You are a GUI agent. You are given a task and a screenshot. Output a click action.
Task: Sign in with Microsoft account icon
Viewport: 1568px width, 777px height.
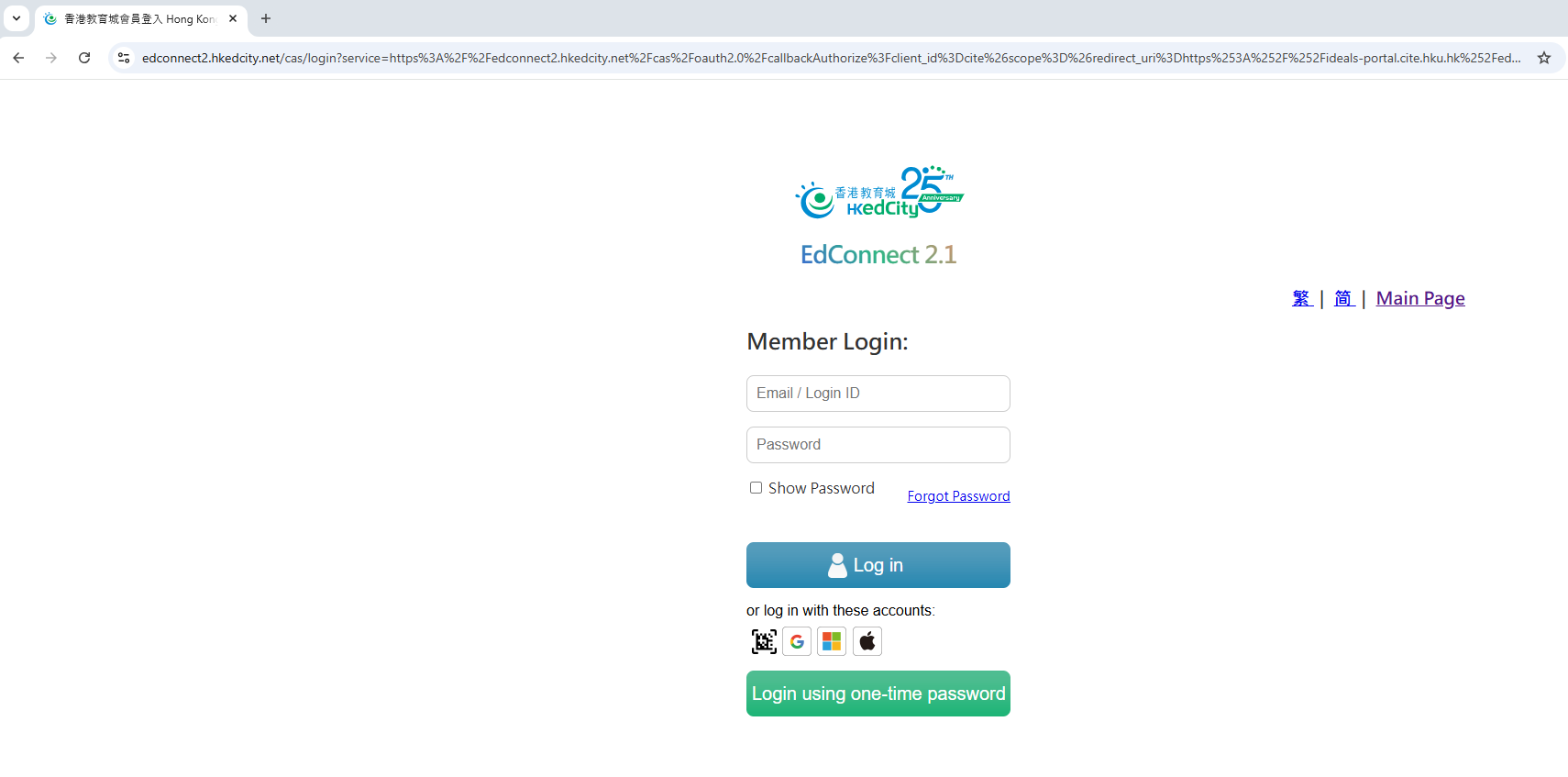pyautogui.click(x=832, y=641)
